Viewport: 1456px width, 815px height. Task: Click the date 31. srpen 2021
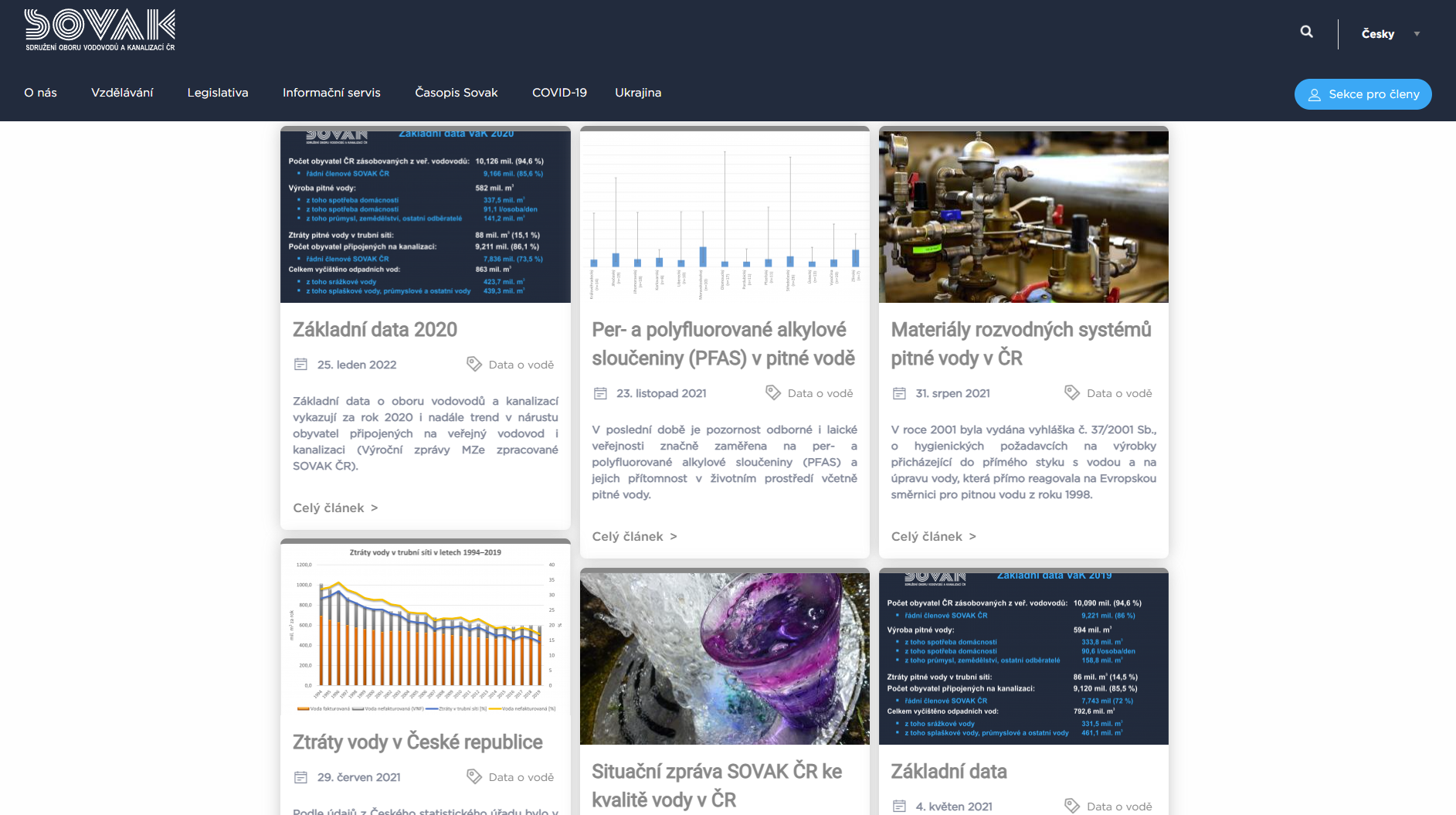(x=952, y=393)
